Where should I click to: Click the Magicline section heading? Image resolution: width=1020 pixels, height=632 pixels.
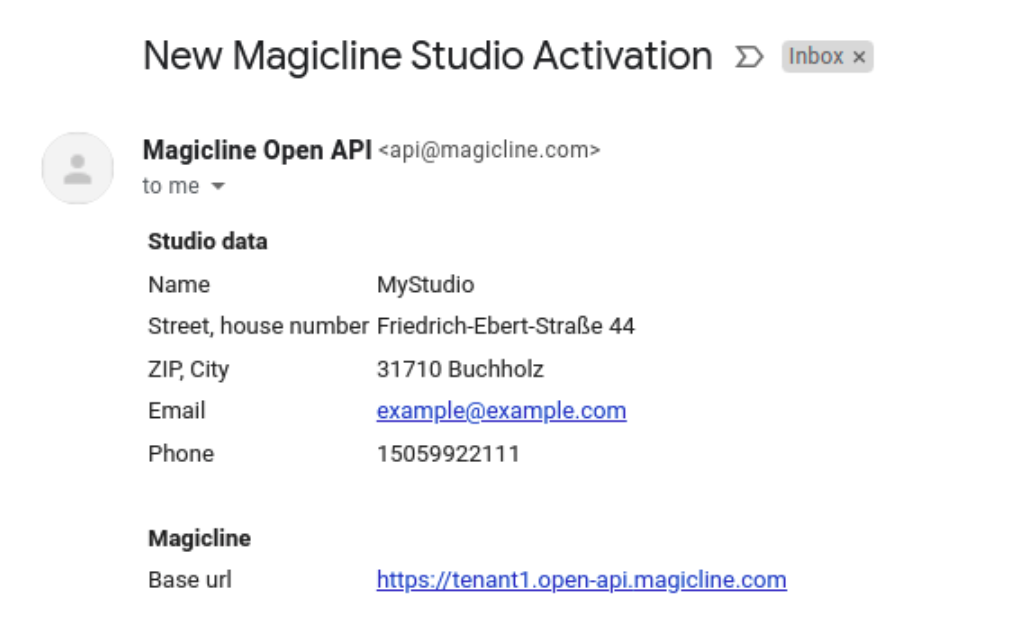pyautogui.click(x=199, y=539)
